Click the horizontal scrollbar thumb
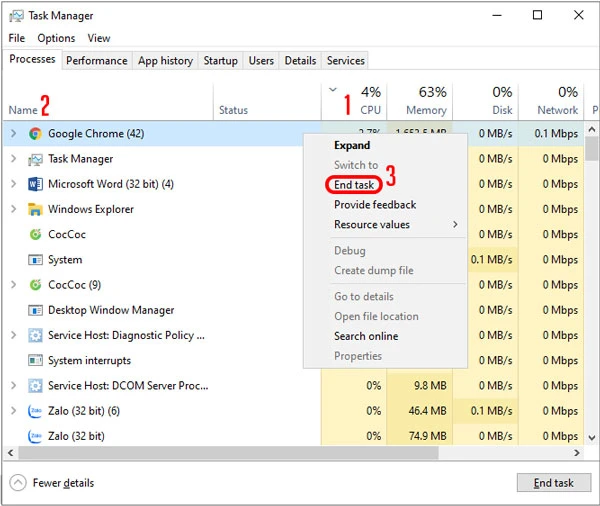 click(x=228, y=453)
